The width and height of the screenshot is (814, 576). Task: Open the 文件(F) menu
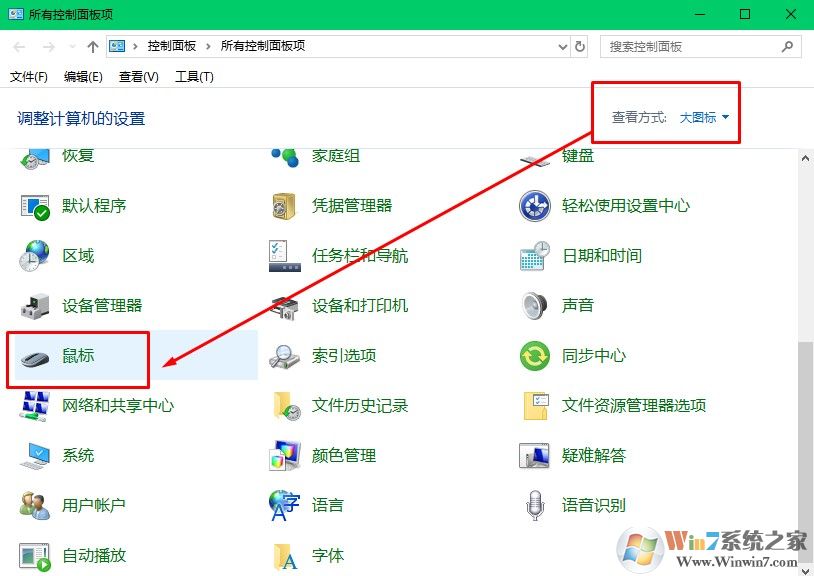[x=29, y=77]
